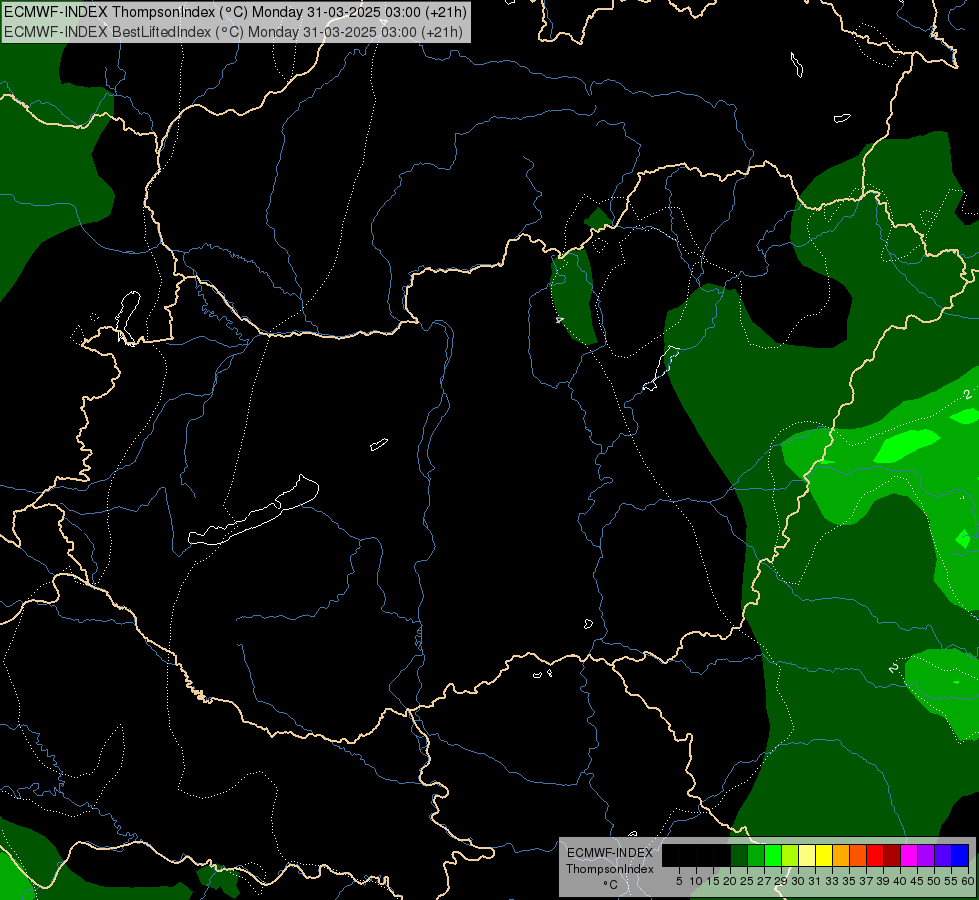Click the black legend swatch between 15 and 20
The image size is (979, 900).
[722, 855]
